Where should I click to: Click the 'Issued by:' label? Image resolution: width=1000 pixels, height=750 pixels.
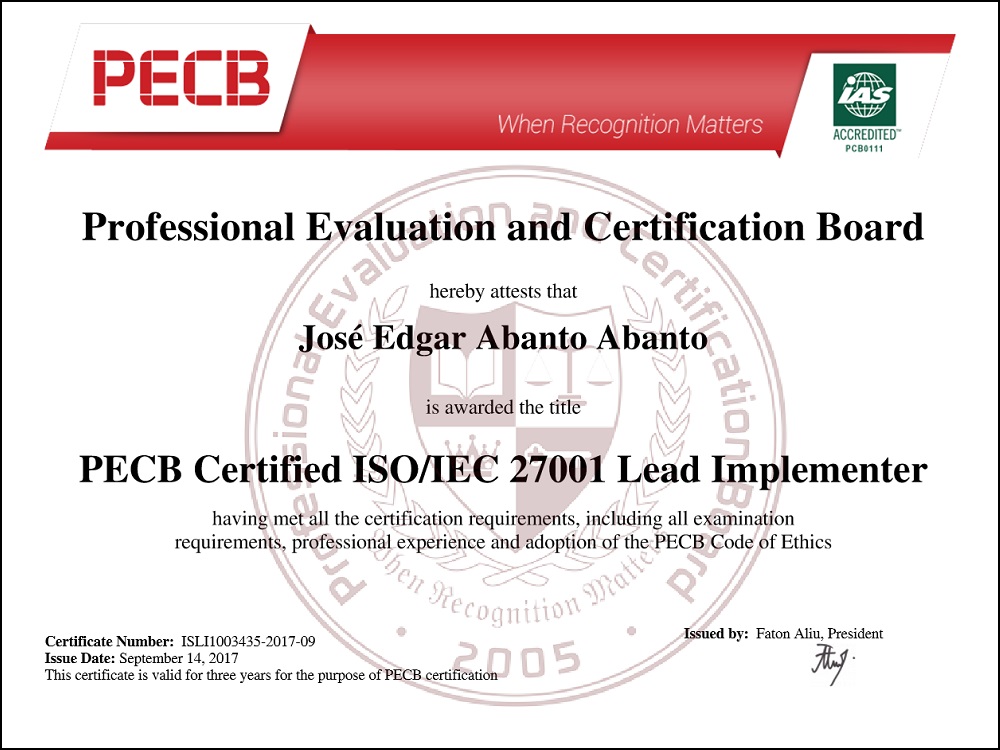pos(716,633)
